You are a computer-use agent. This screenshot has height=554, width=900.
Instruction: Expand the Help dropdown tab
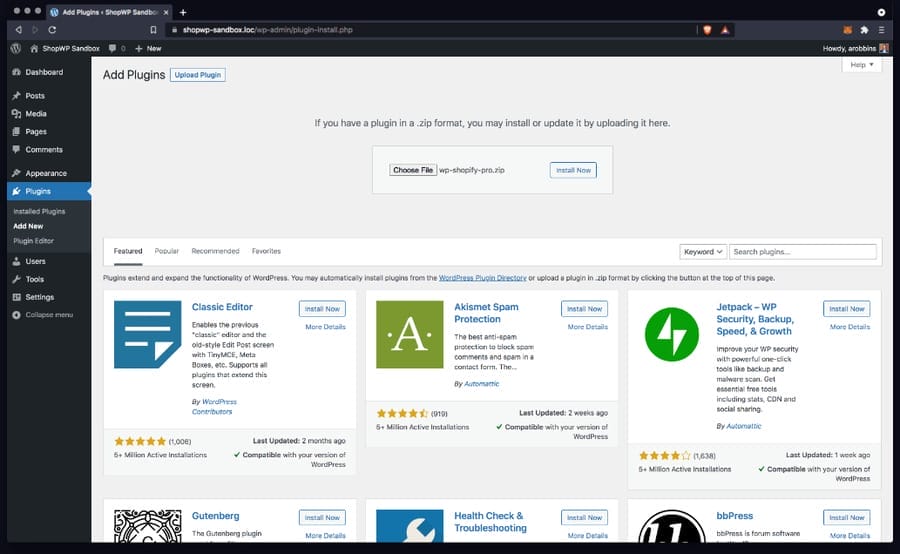(x=862, y=65)
